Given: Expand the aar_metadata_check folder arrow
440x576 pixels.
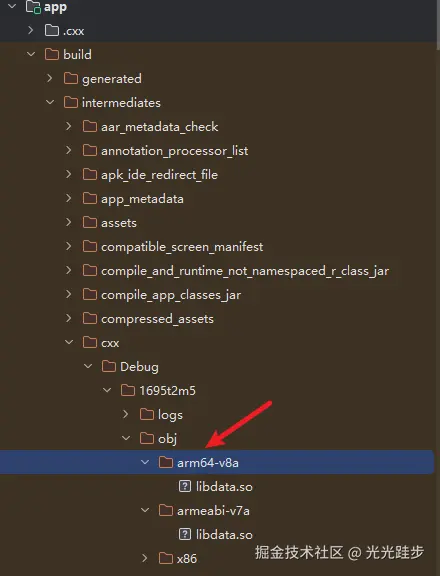Looking at the screenshot, I should [x=69, y=126].
